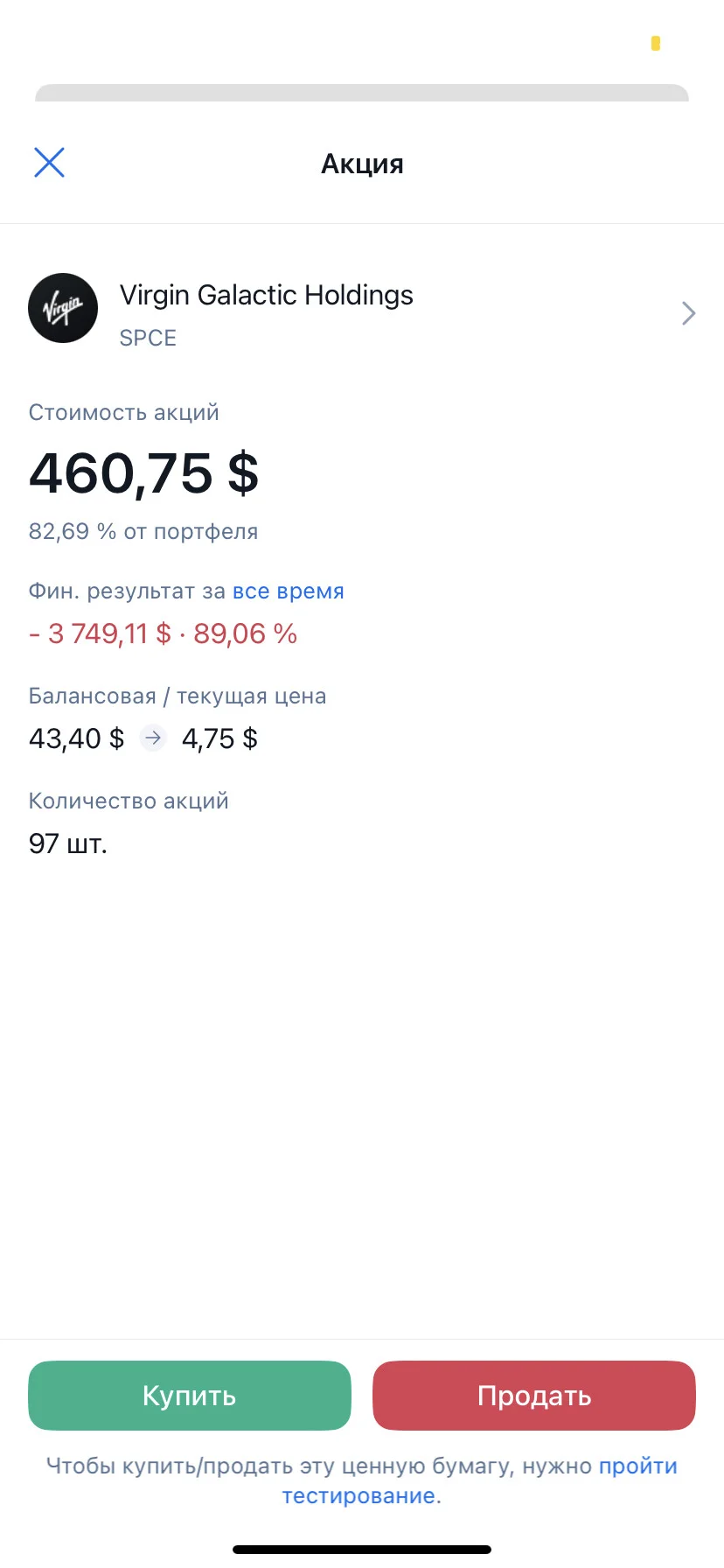Click the Продать button
Viewport: 724px width, 1568px height.
tap(534, 1396)
